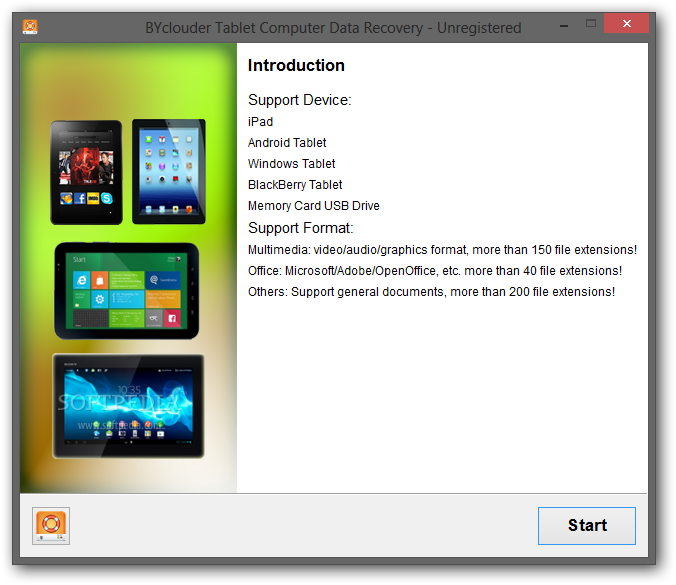
Task: Click the lifebuoy icon in the bottom bar
Action: tap(51, 526)
